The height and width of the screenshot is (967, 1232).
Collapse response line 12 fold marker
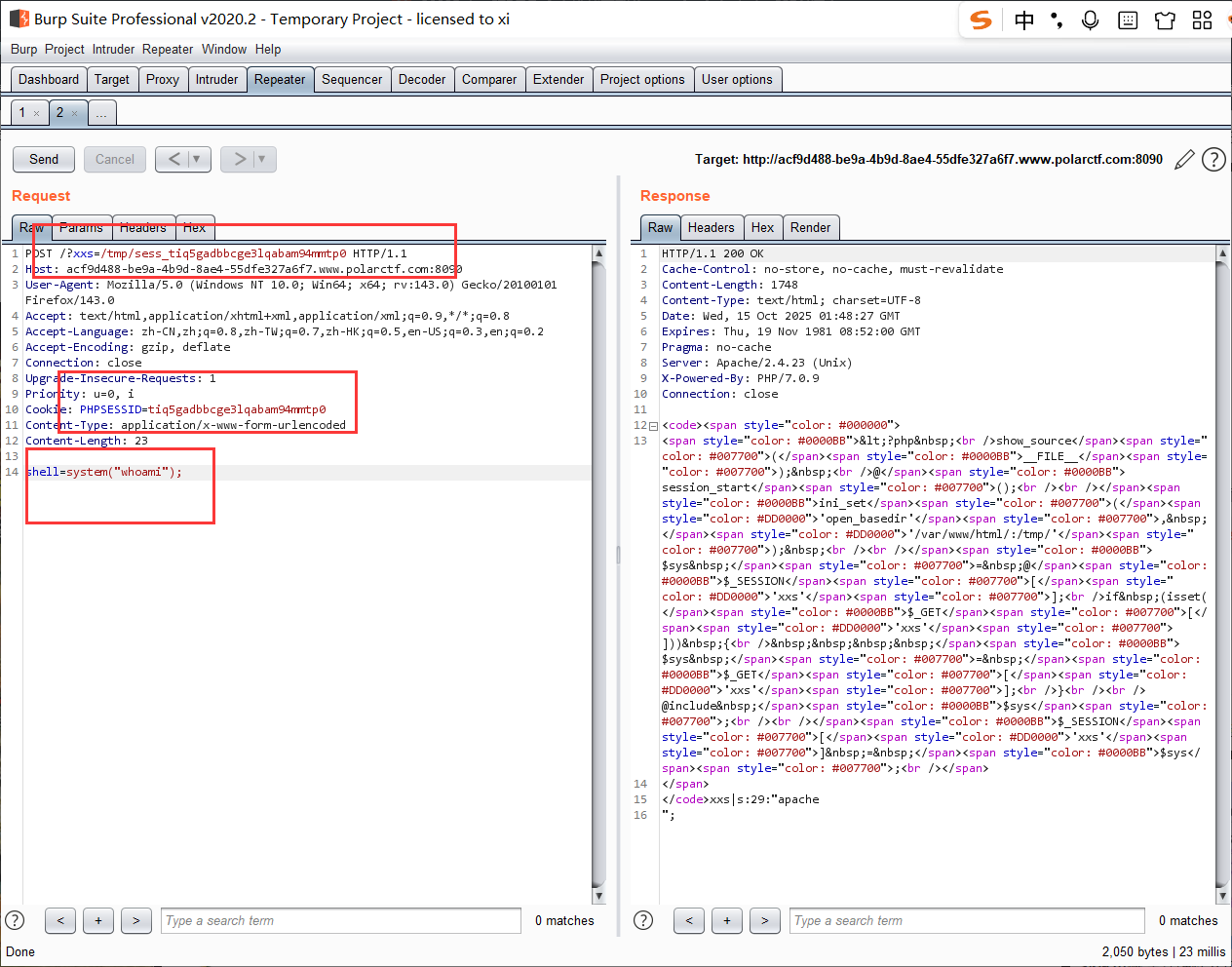click(654, 426)
